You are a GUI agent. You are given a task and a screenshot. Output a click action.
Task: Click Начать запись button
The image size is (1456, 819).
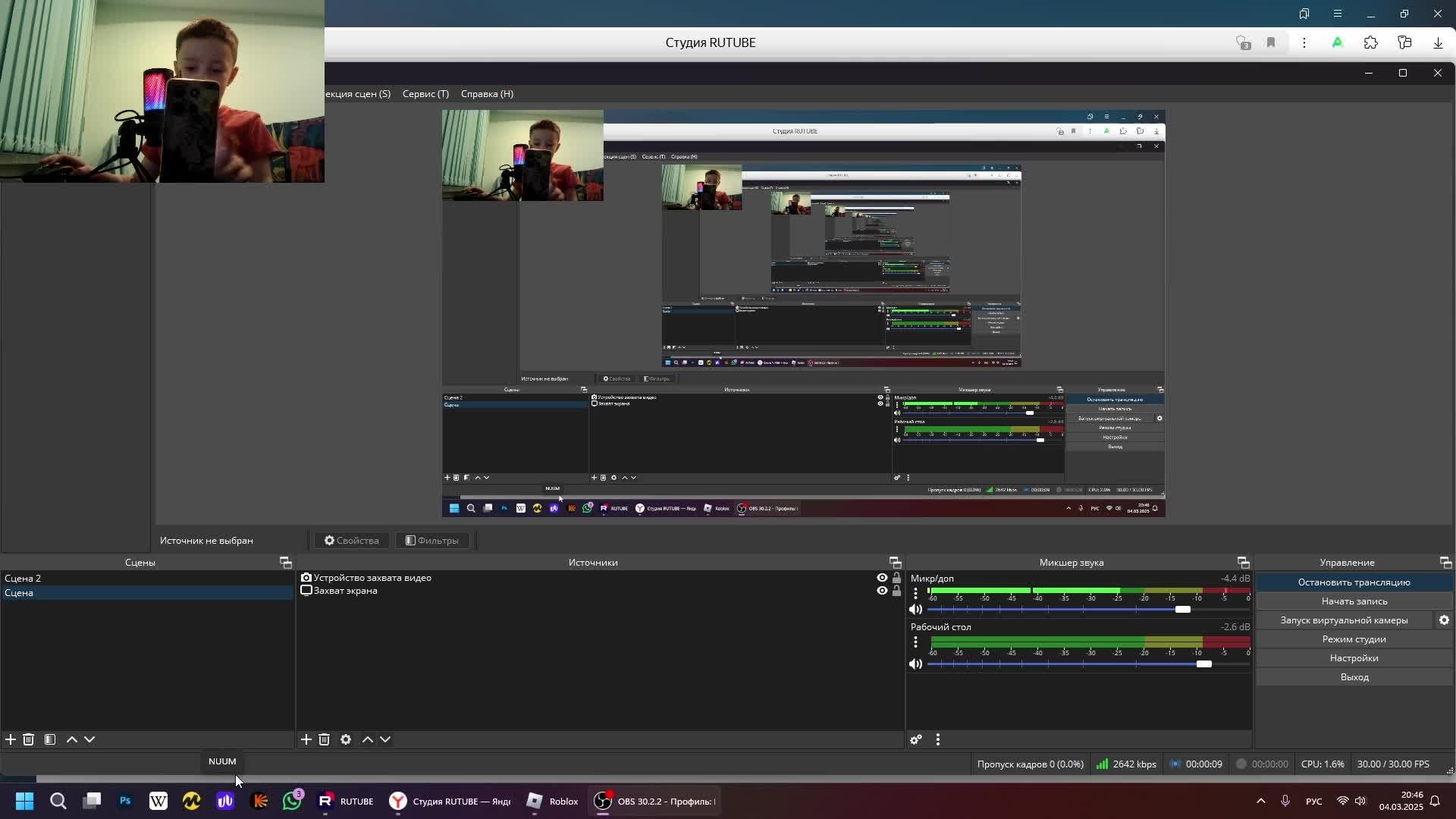coord(1354,601)
